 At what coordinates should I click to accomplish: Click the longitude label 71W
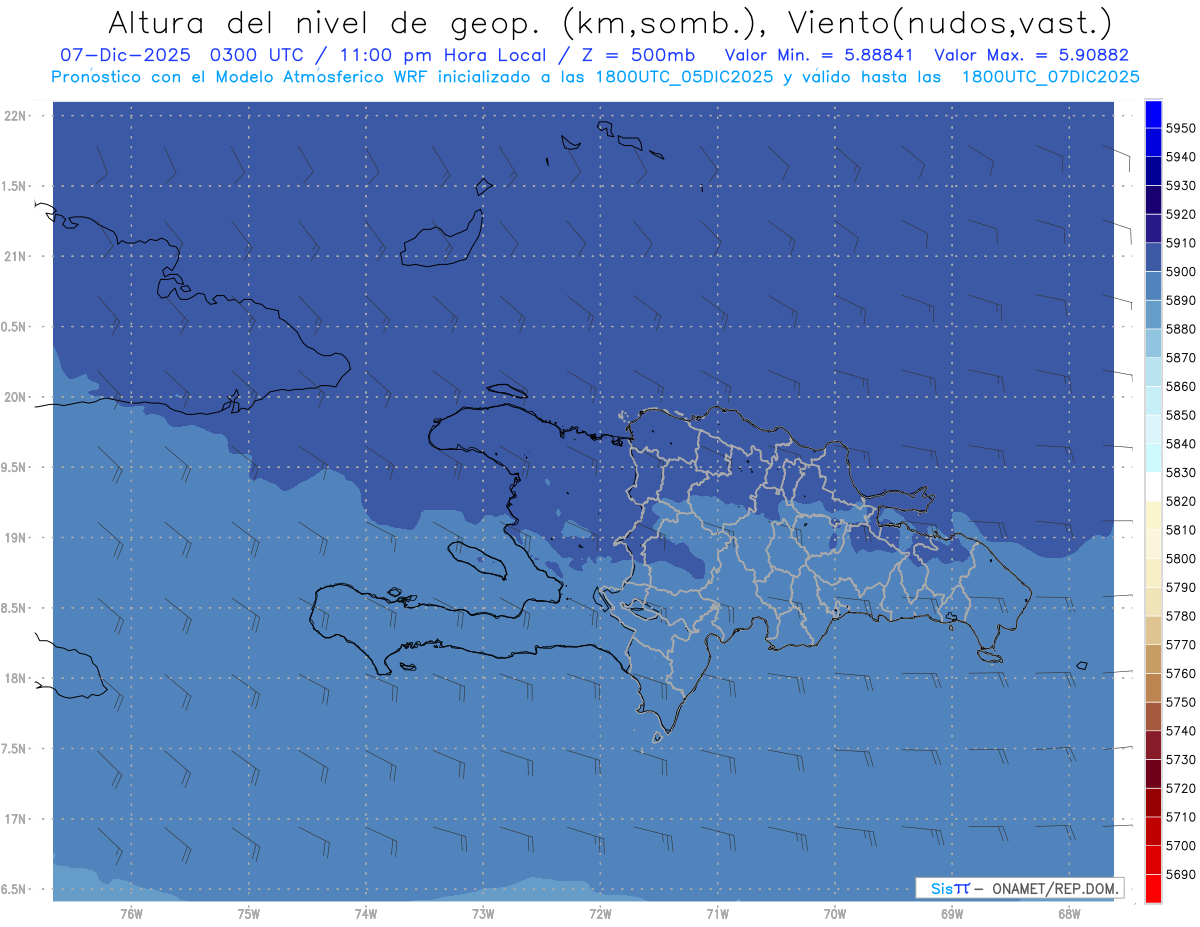point(717,914)
